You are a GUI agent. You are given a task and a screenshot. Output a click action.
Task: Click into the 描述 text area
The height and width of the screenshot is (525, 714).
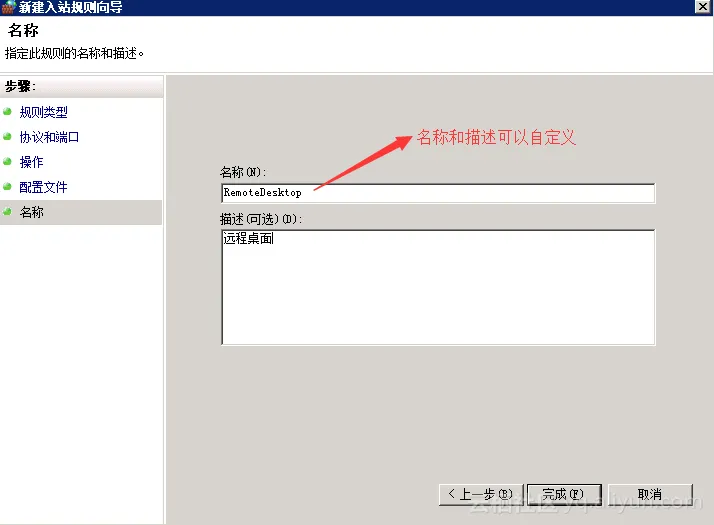[x=438, y=287]
